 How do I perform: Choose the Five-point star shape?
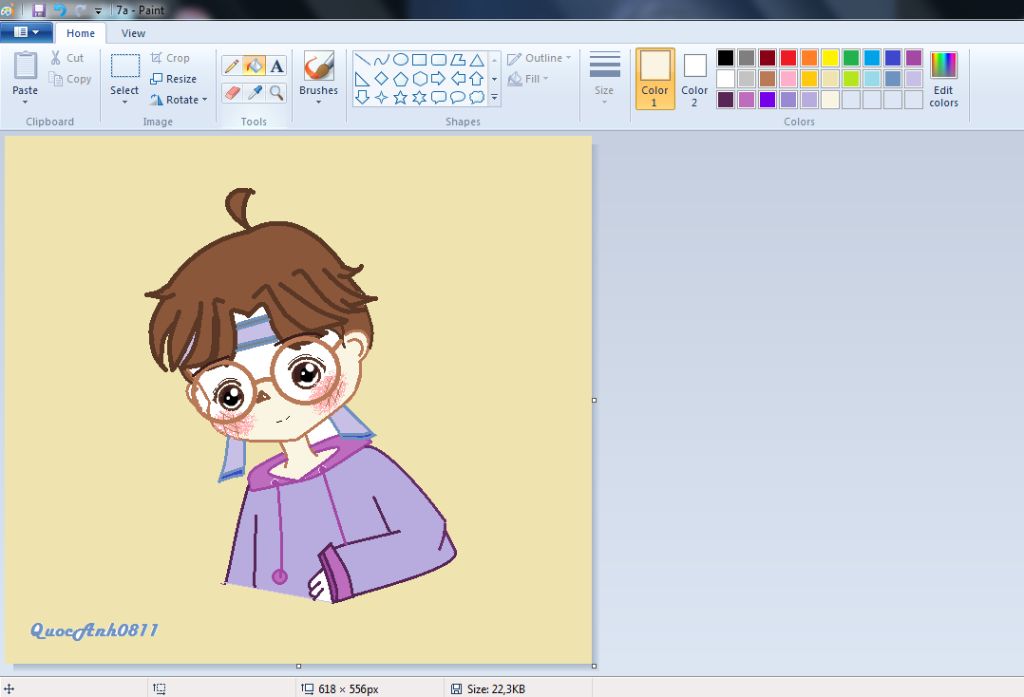click(400, 97)
